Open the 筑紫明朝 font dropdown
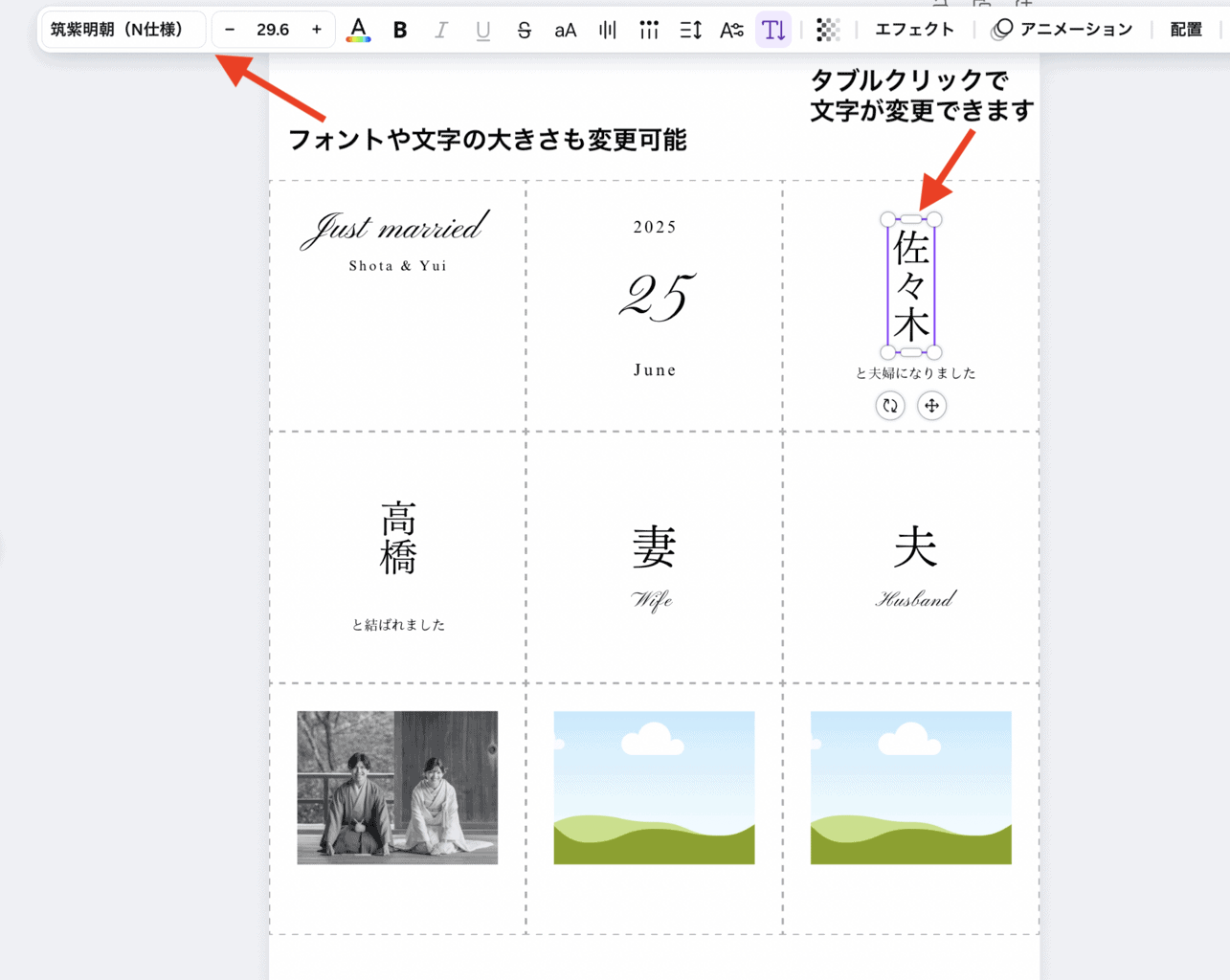Screen dimensions: 1230x980 pyautogui.click(x=123, y=30)
